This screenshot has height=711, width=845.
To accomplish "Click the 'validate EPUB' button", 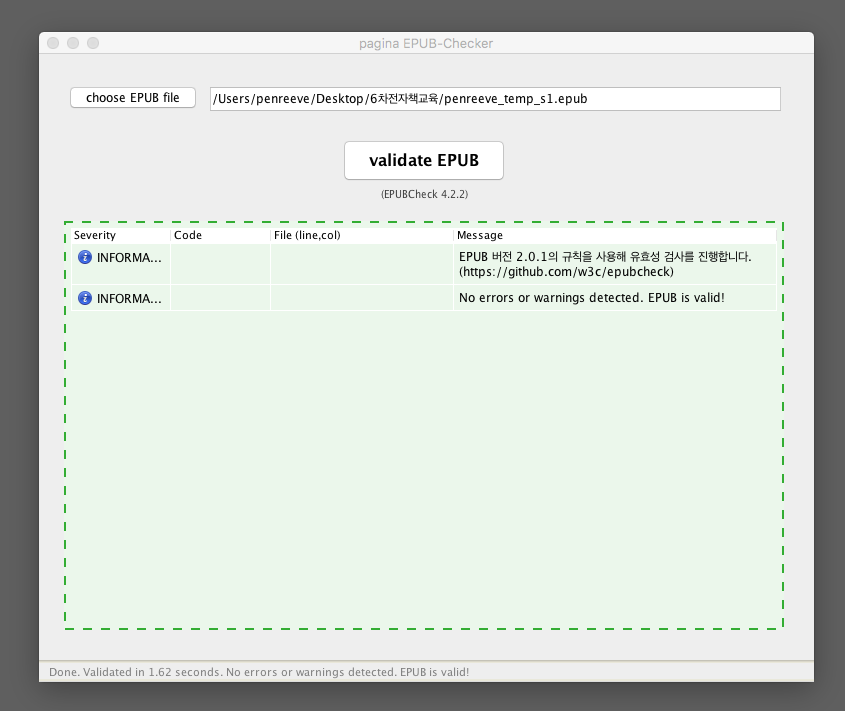I will pos(424,160).
